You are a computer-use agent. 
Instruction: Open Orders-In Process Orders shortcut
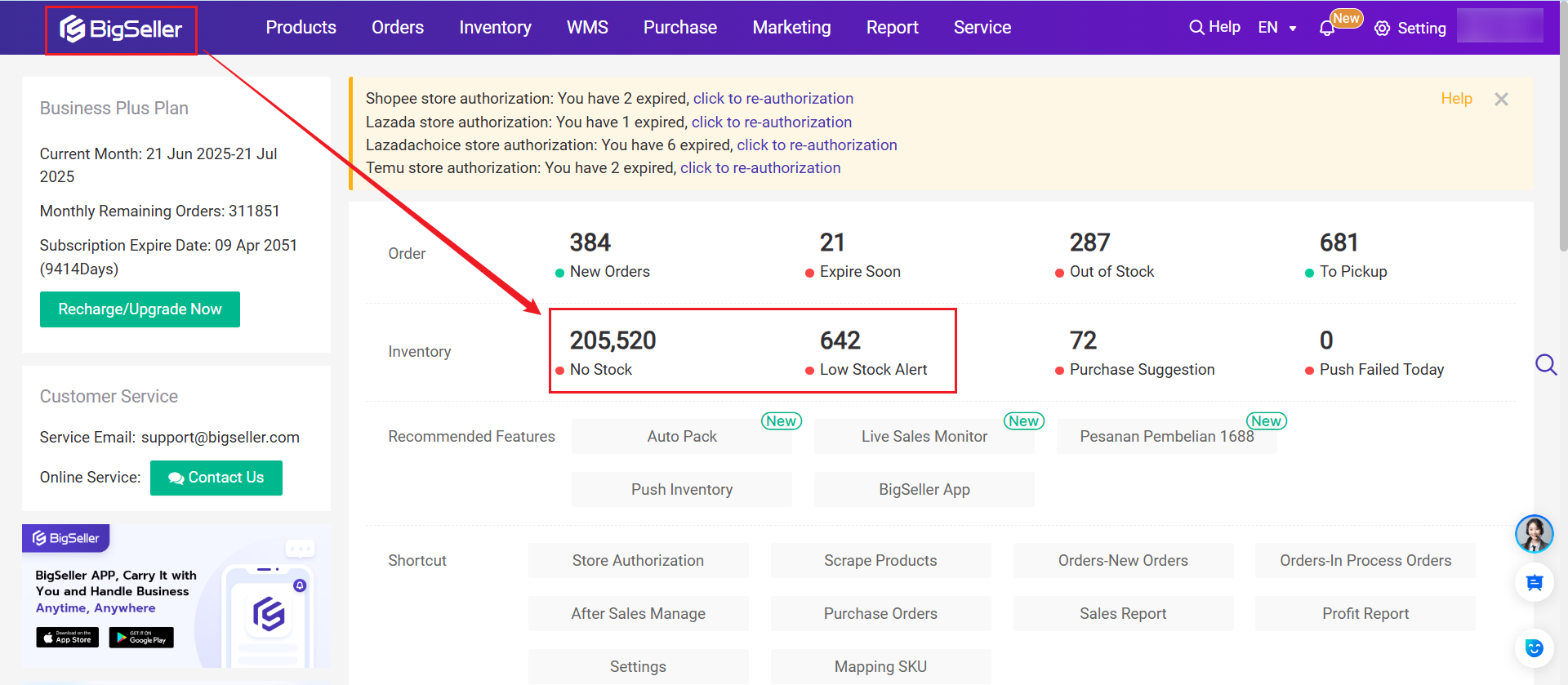coord(1365,561)
